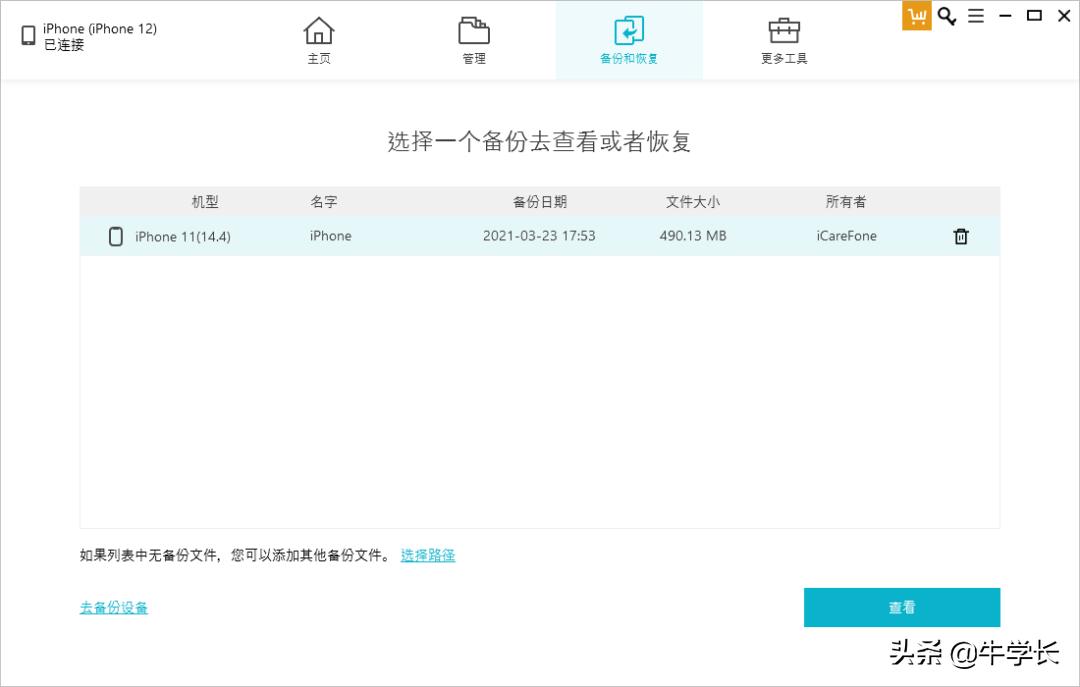Click the 备份日期 column header
This screenshot has width=1080, height=687.
pos(539,201)
